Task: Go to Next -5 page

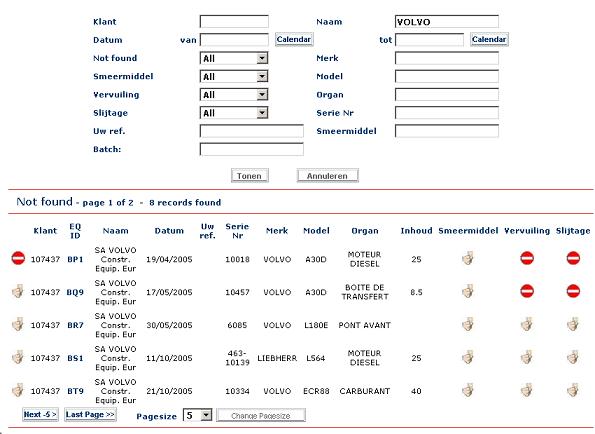Action: coord(40,415)
